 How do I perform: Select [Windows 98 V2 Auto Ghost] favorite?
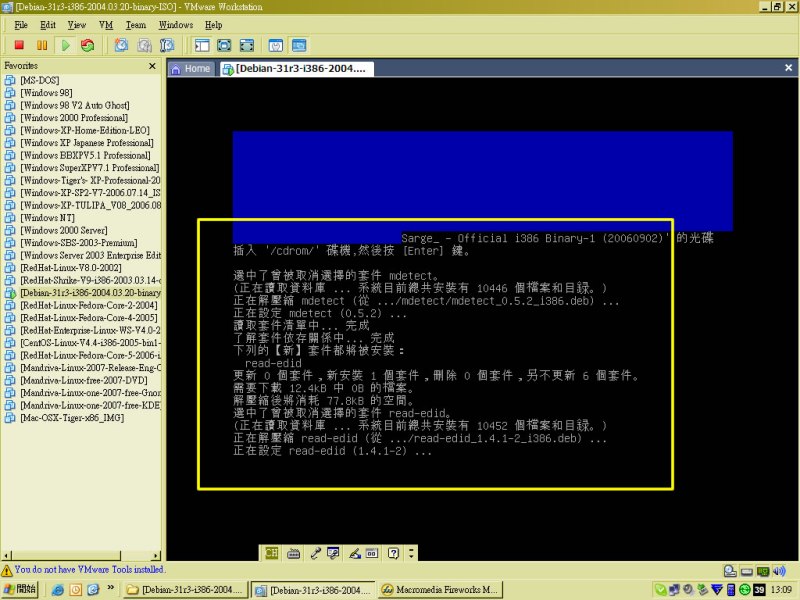click(74, 105)
